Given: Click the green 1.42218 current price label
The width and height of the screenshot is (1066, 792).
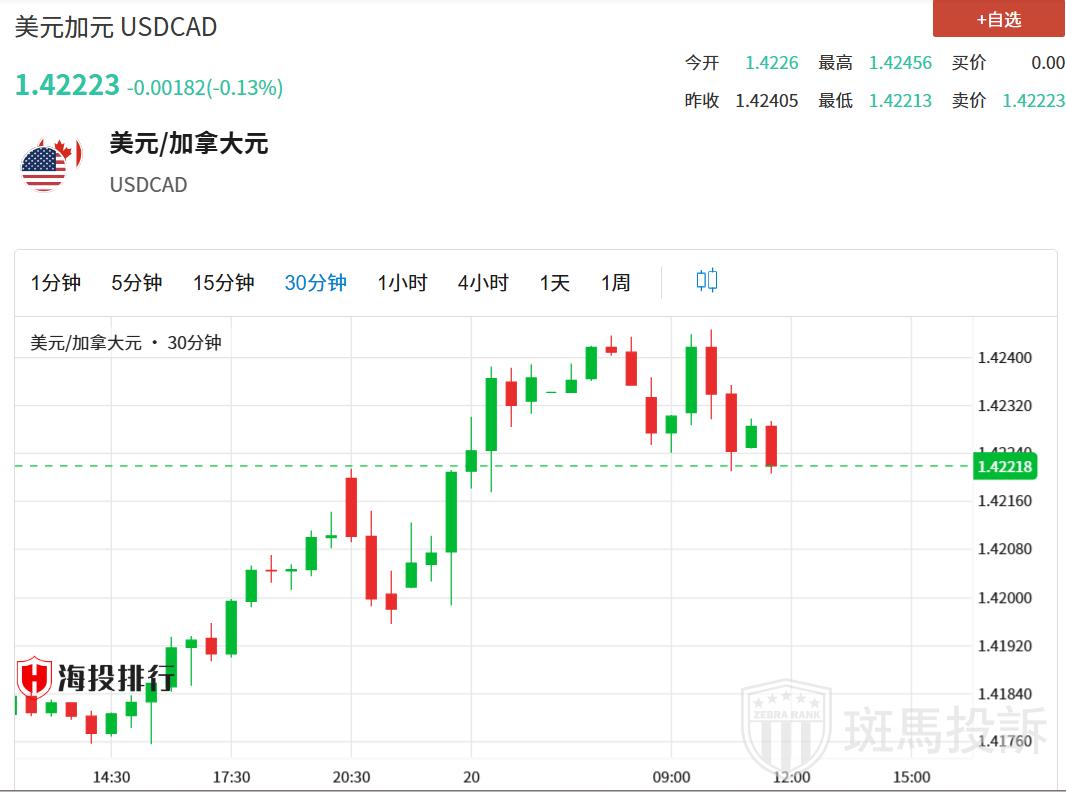Looking at the screenshot, I should pyautogui.click(x=1004, y=466).
